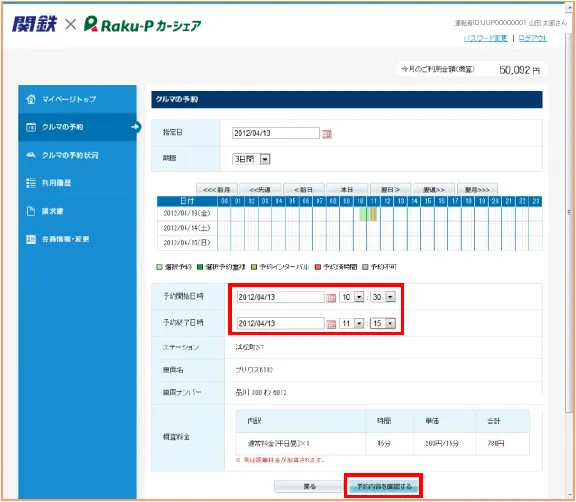Image resolution: width=576 pixels, height=502 pixels.
Task: Click the page's vertical scrollbar
Action: pos(569,213)
